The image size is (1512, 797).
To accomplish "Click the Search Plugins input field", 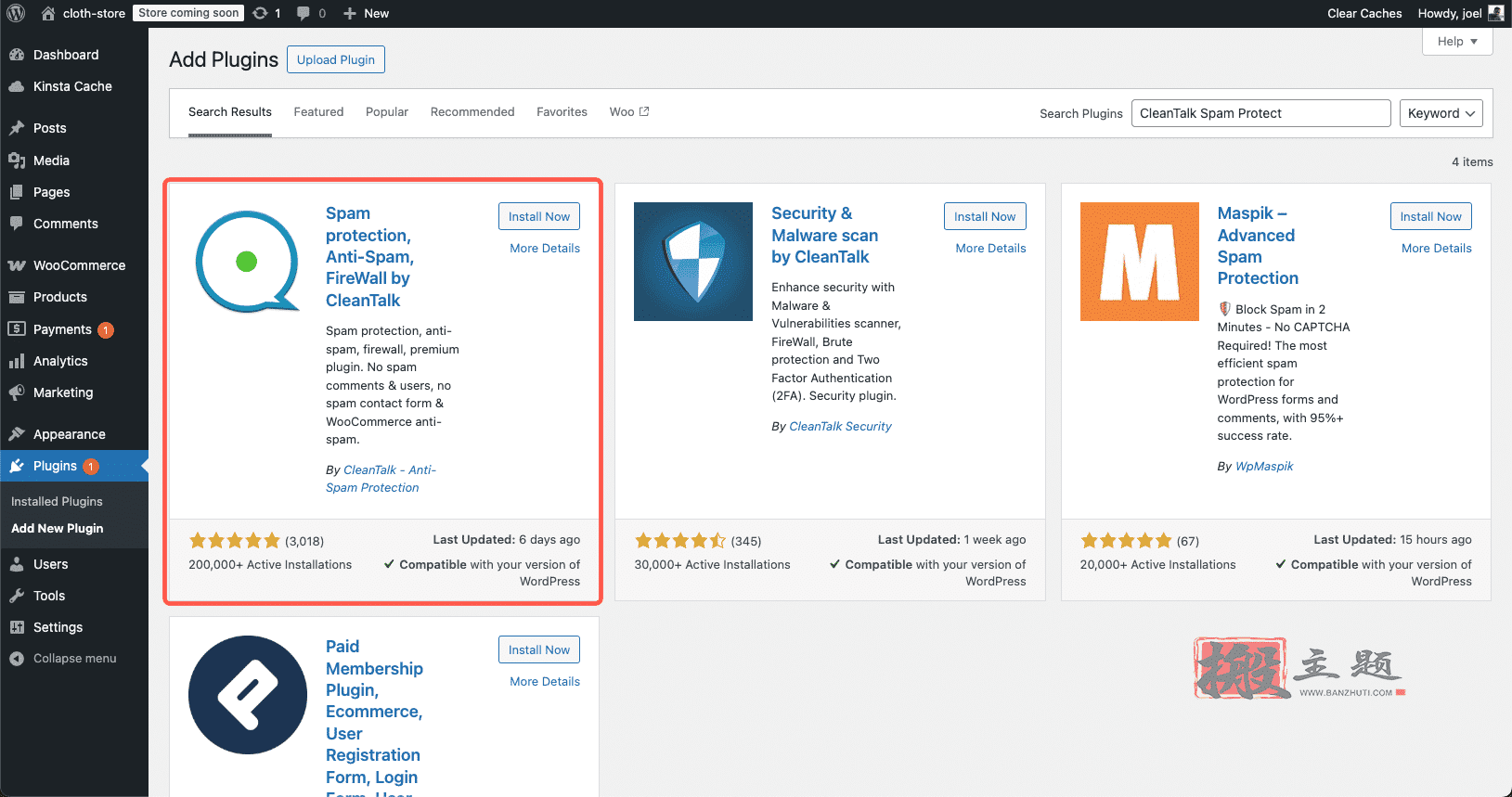I will [x=1260, y=113].
